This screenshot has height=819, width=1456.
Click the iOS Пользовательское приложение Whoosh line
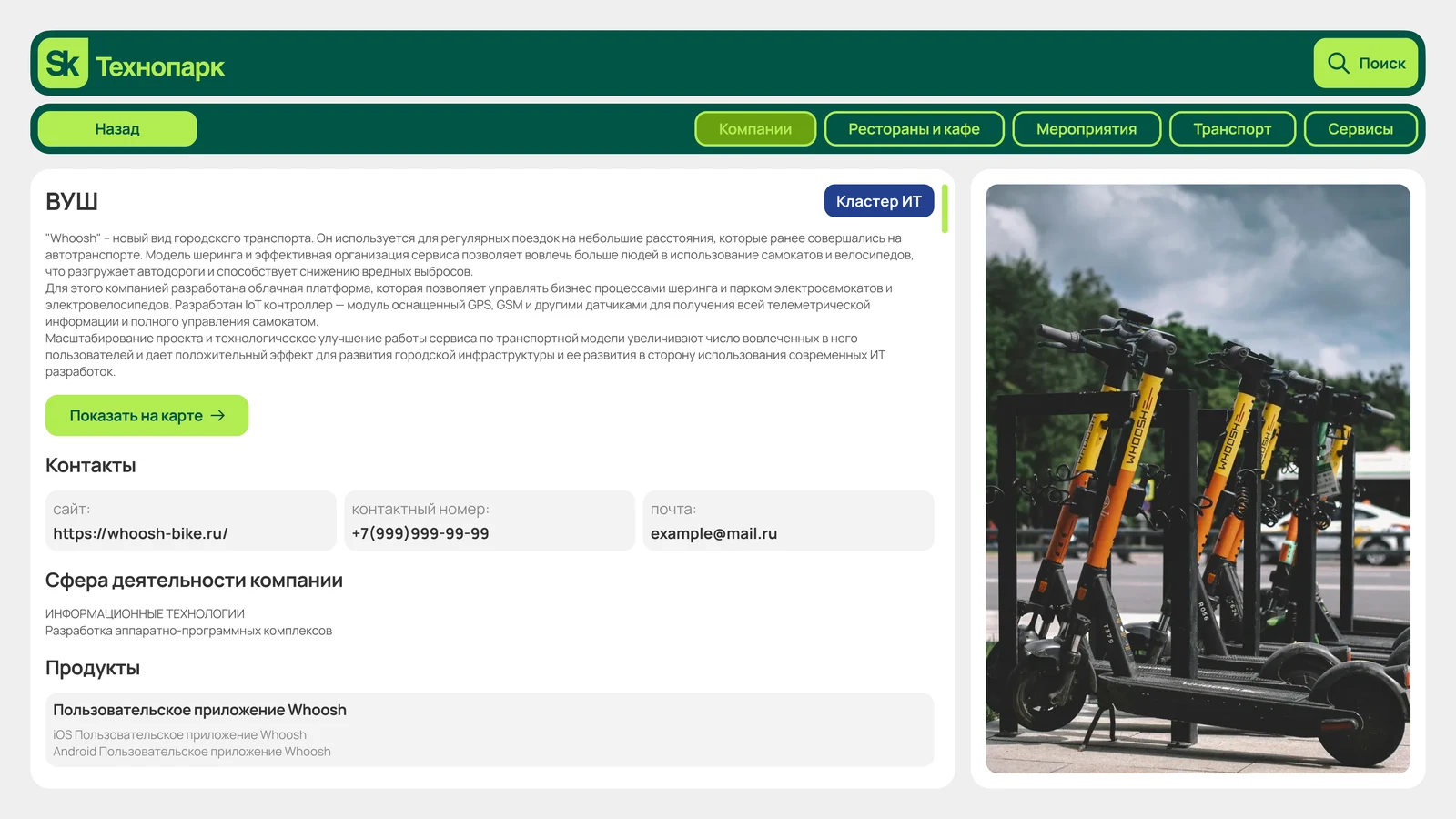(x=179, y=734)
